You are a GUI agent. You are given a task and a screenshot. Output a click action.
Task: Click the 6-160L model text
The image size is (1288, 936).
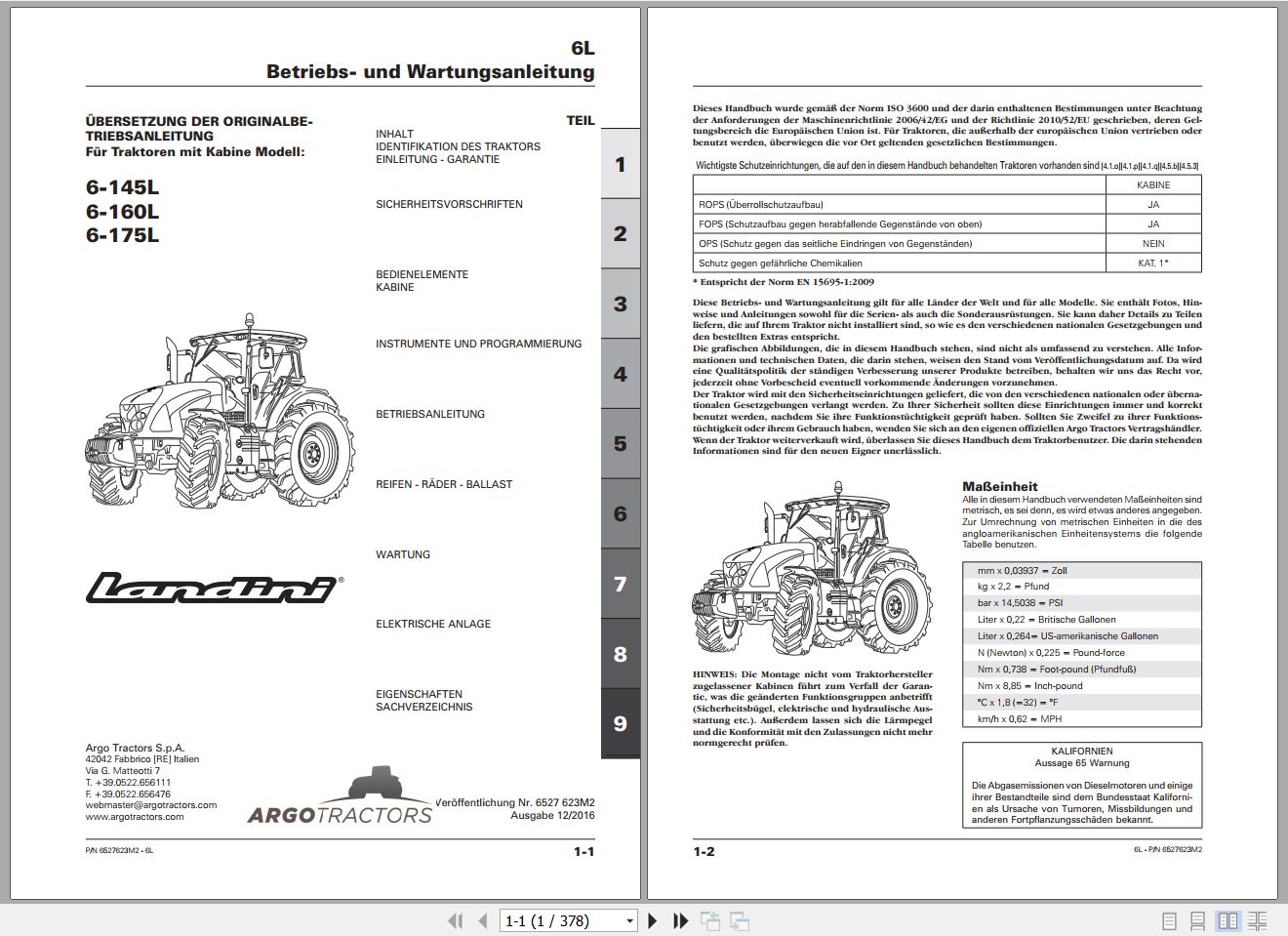coord(122,212)
